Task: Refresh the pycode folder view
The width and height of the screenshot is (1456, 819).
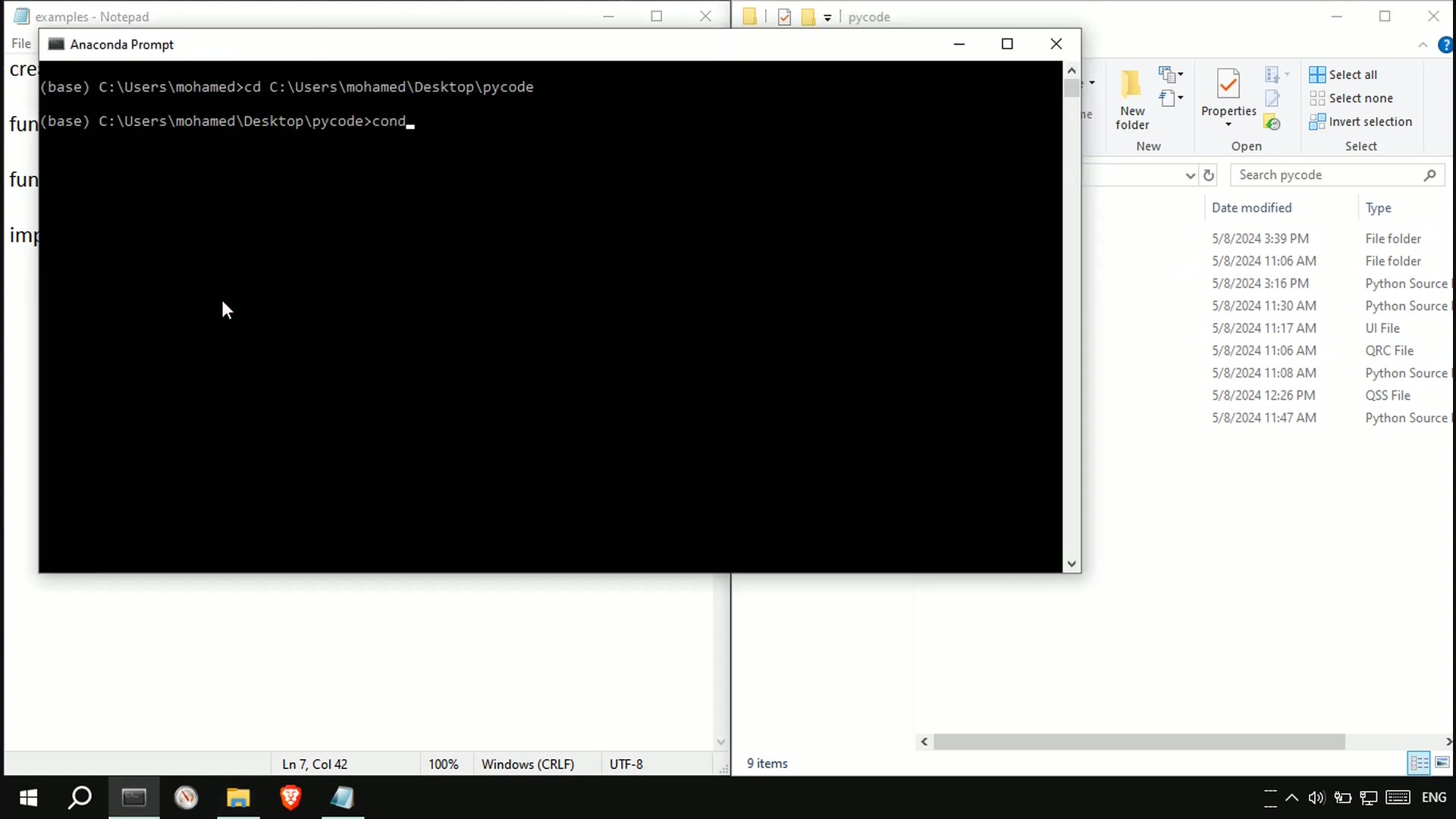Action: pos(1209,175)
